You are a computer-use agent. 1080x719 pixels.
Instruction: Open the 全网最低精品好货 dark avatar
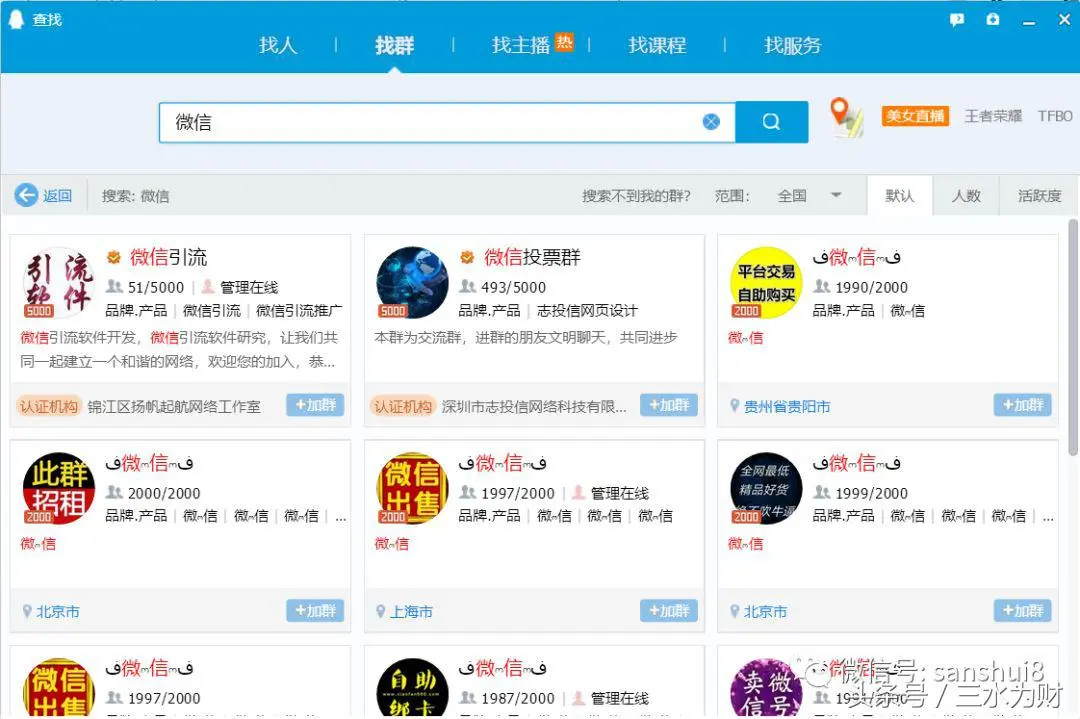pos(766,488)
